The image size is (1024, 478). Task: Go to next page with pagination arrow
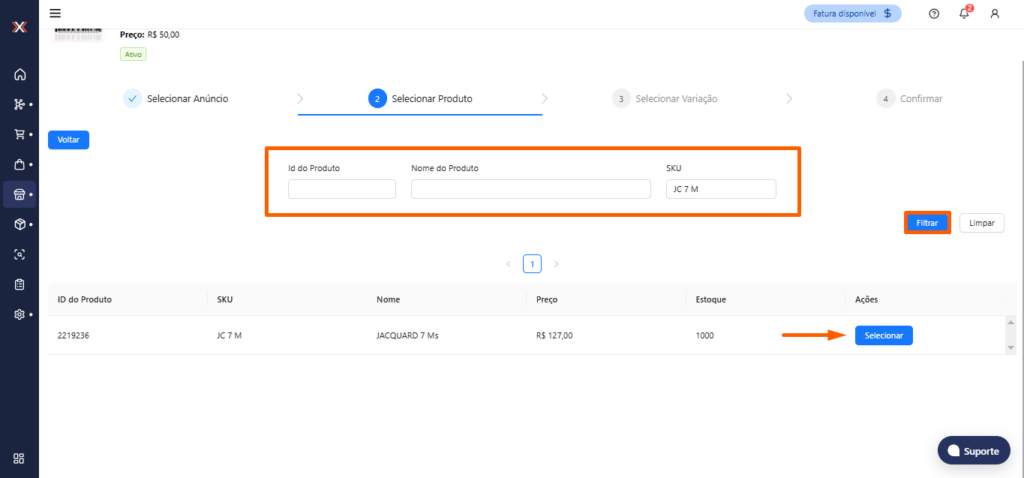556,264
